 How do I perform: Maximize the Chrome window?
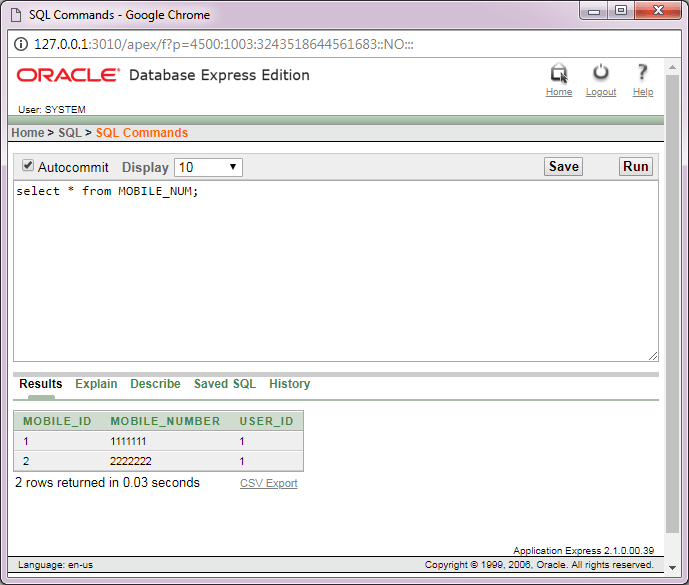pos(621,11)
